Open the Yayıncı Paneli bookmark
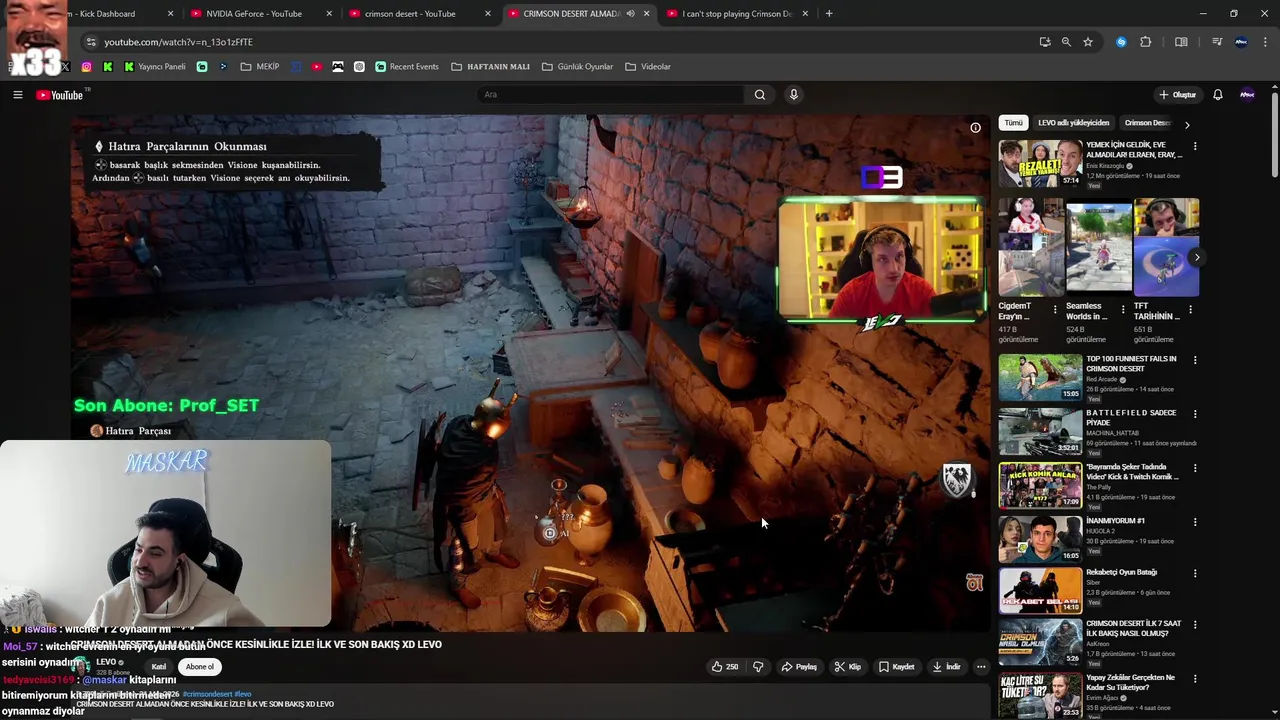 coord(155,67)
